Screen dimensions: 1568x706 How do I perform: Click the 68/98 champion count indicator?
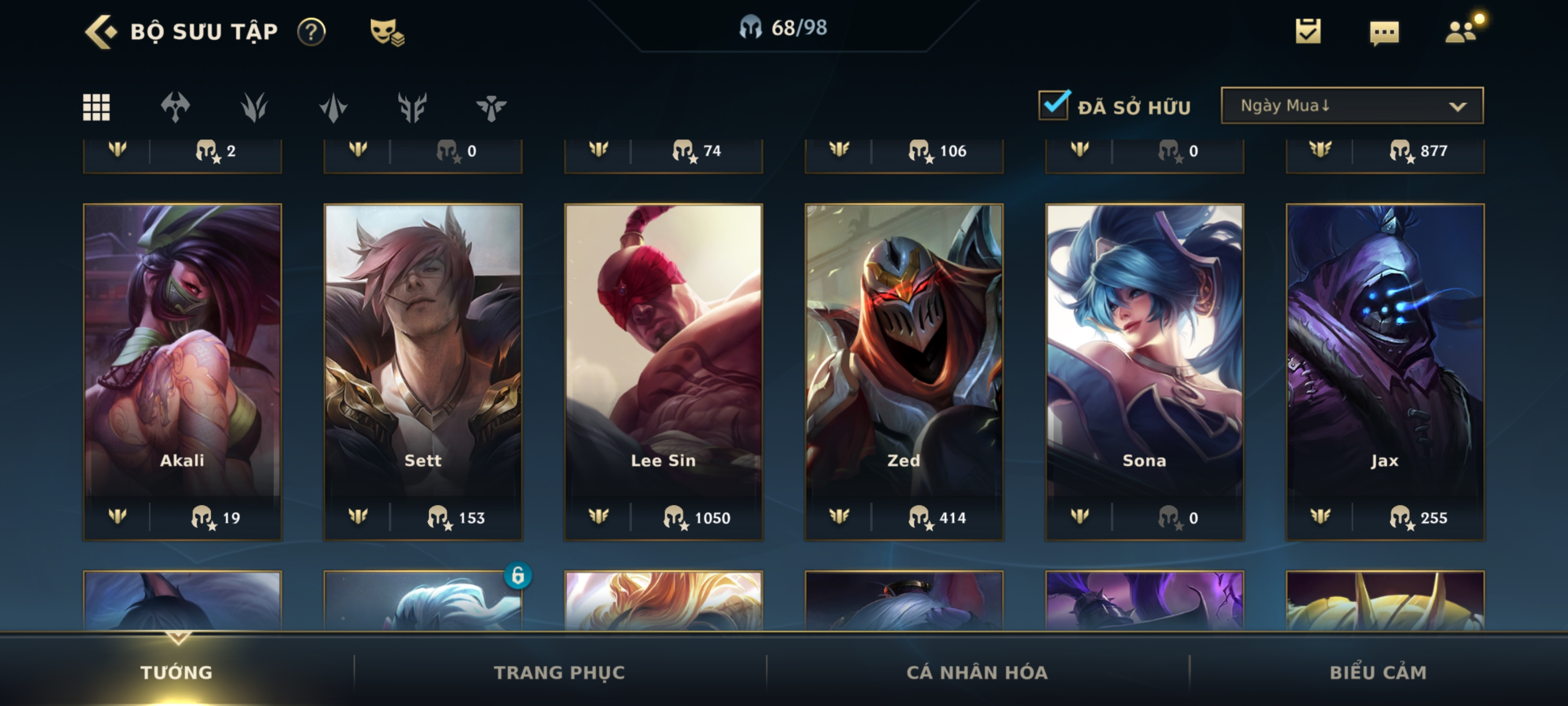[783, 27]
